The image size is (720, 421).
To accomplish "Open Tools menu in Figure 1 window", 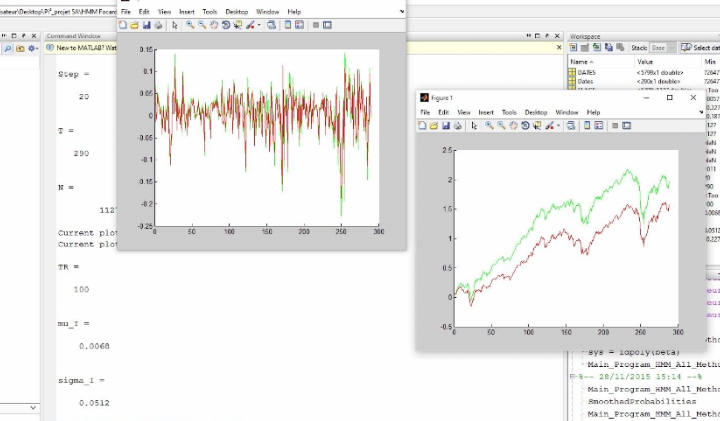I will click(509, 112).
